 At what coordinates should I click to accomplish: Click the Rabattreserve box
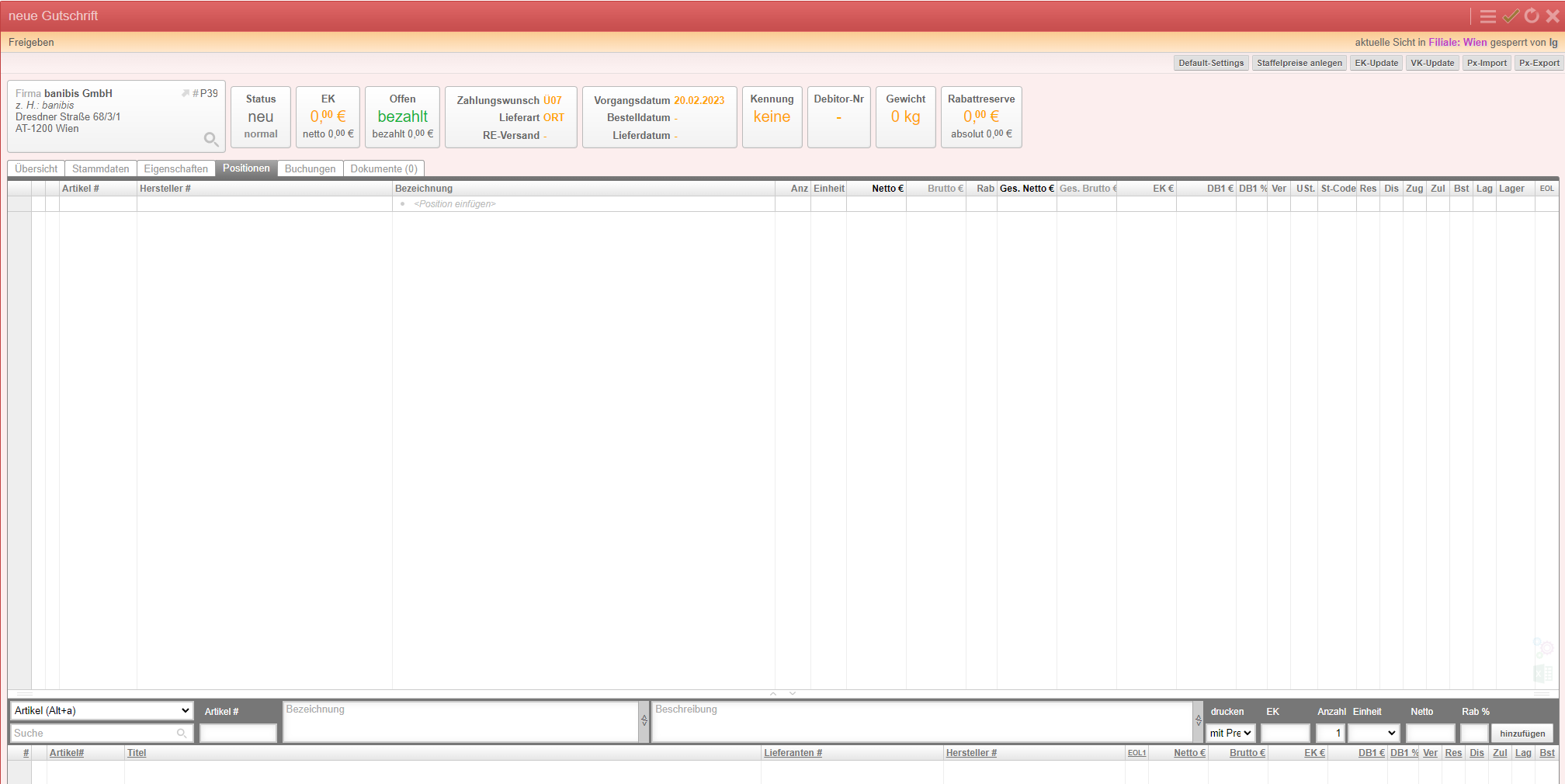coord(981,116)
